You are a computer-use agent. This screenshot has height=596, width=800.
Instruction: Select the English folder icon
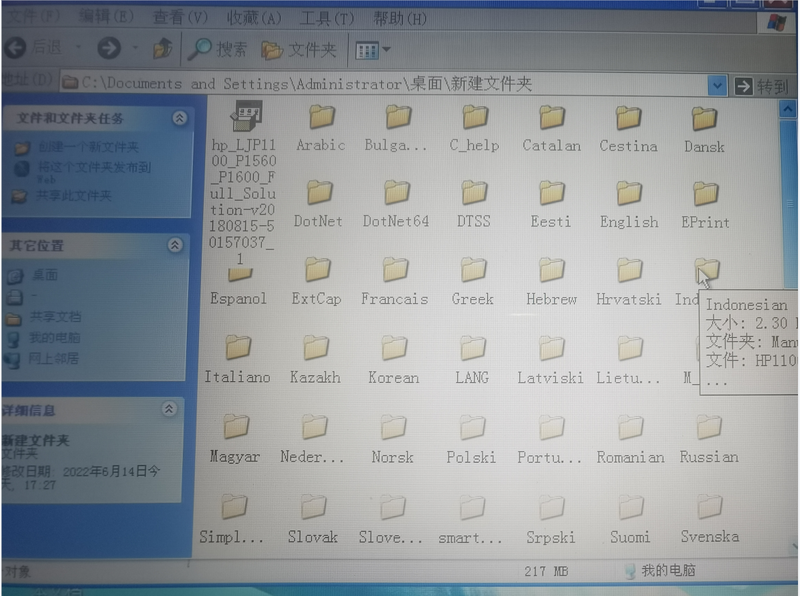[x=629, y=193]
